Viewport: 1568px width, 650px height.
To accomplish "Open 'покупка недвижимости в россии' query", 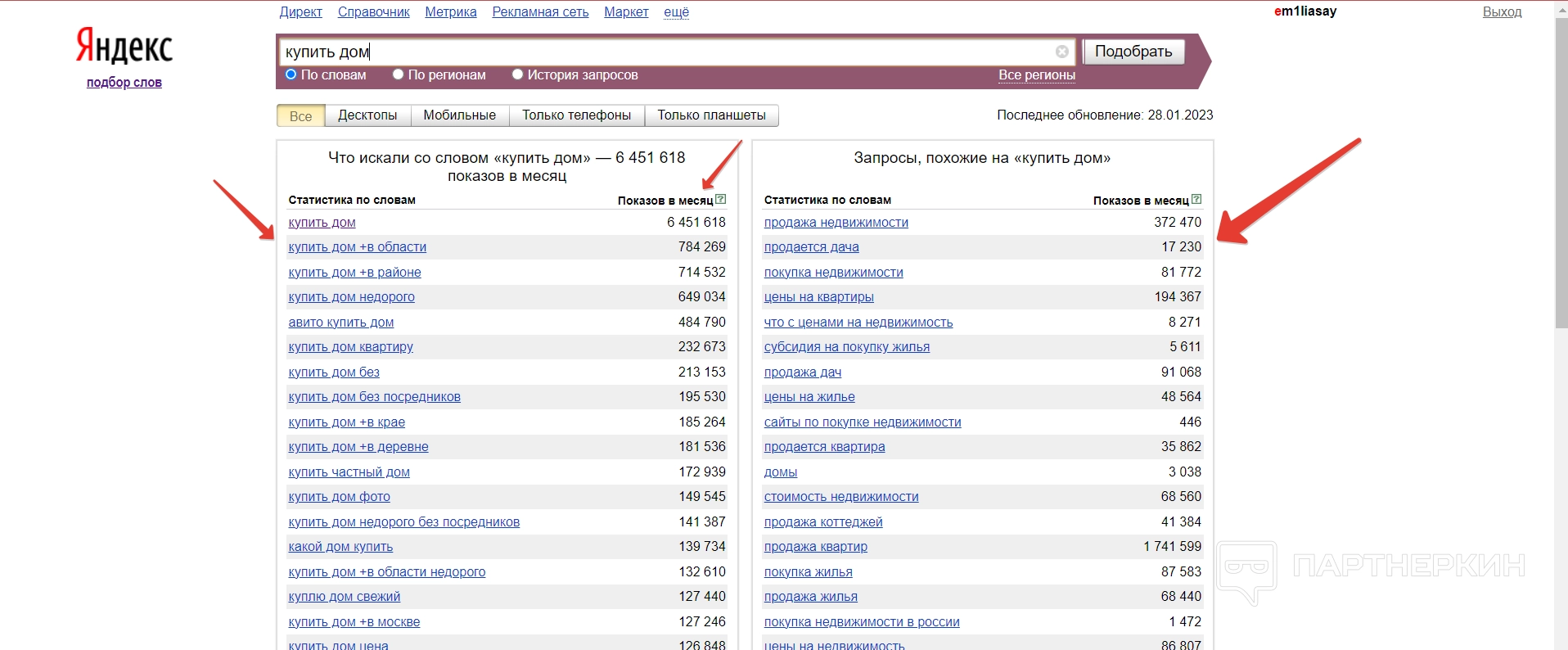I will point(861,622).
